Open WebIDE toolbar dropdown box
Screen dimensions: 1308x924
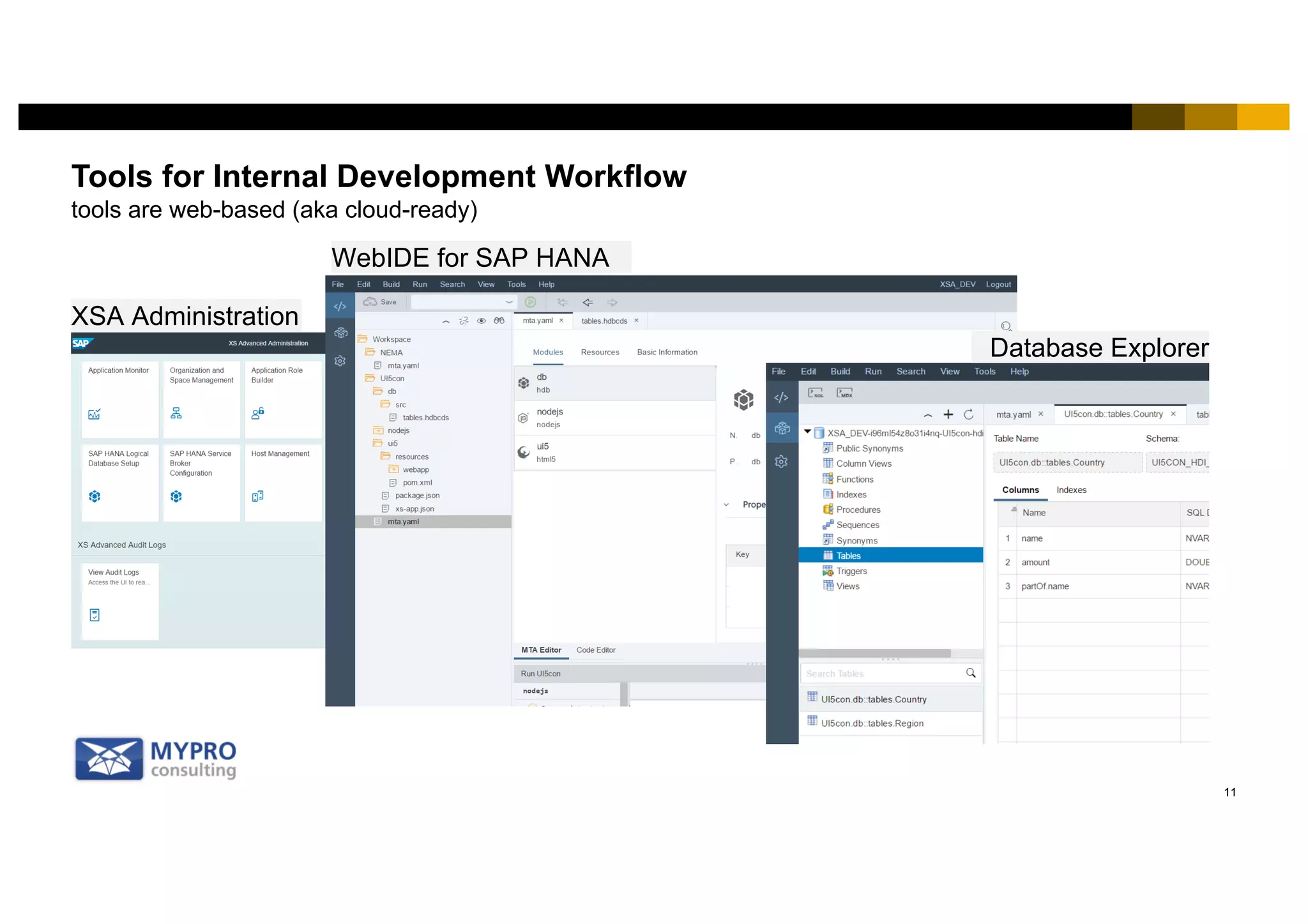tap(464, 302)
